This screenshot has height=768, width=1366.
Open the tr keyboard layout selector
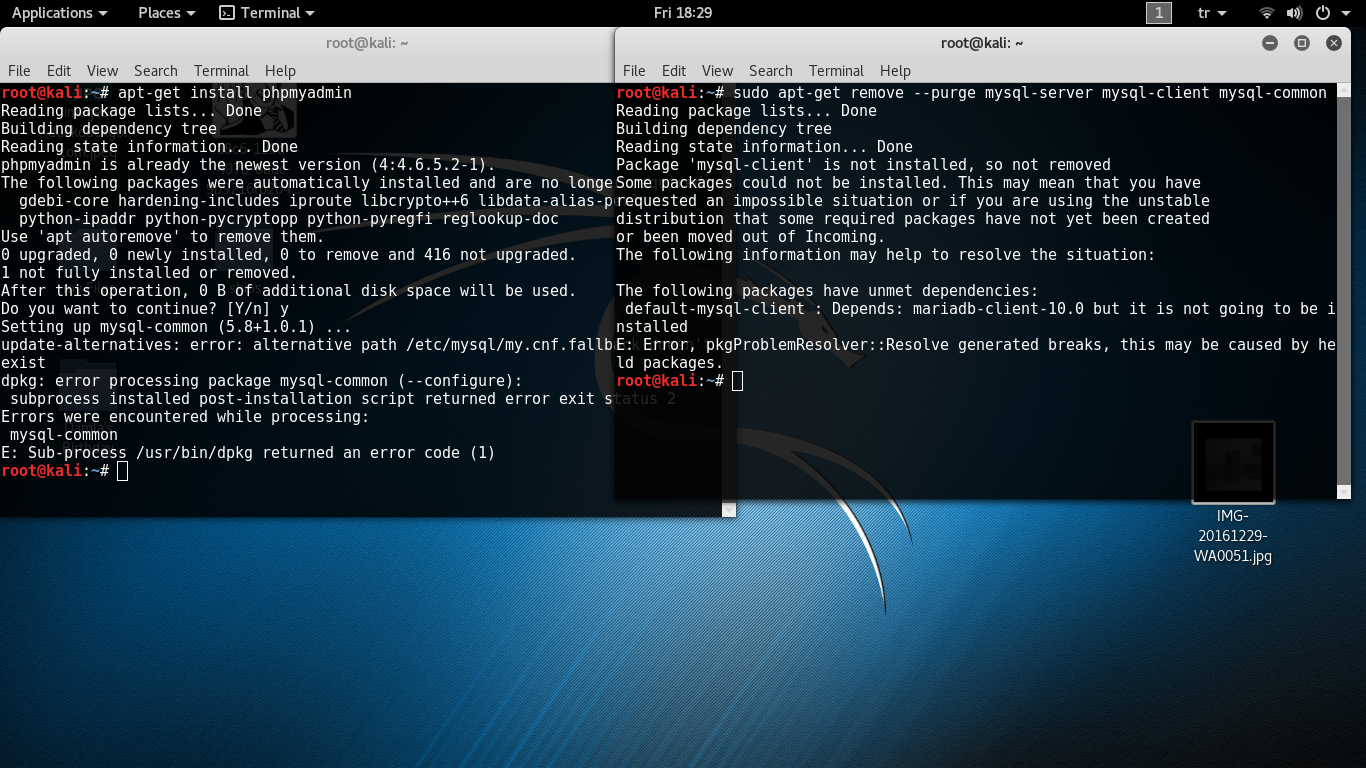(x=1211, y=13)
